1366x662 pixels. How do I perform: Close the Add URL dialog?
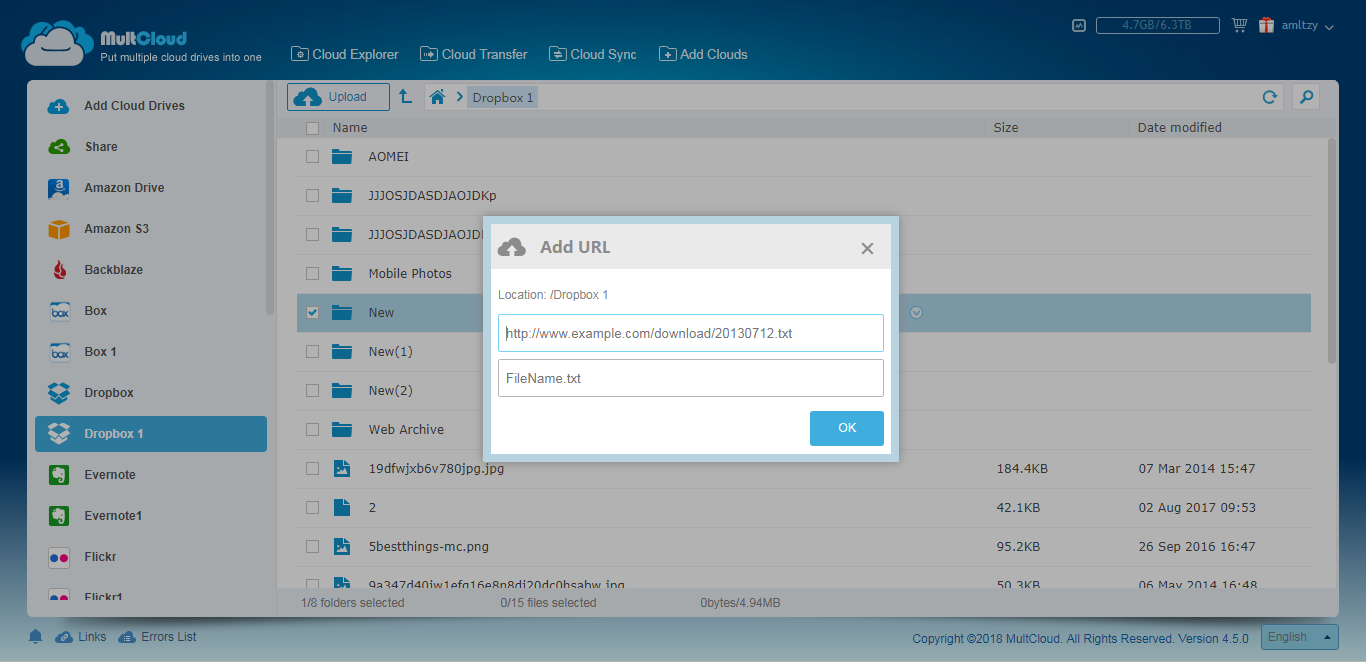click(867, 248)
